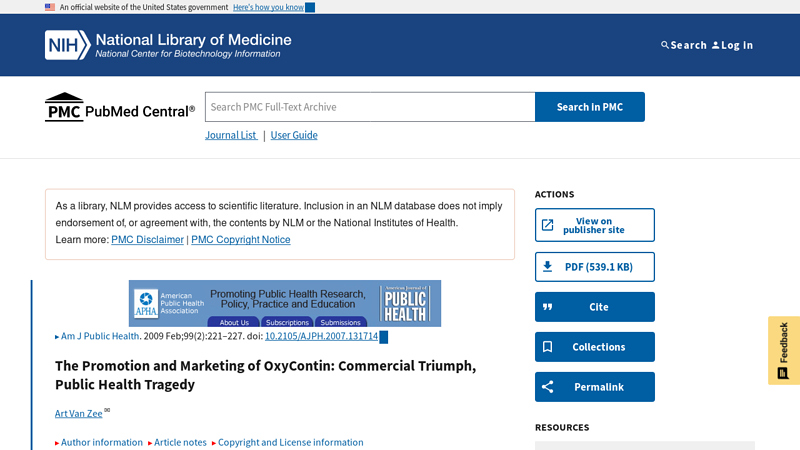Click the external-link icon on View on publisher site

click(547, 225)
